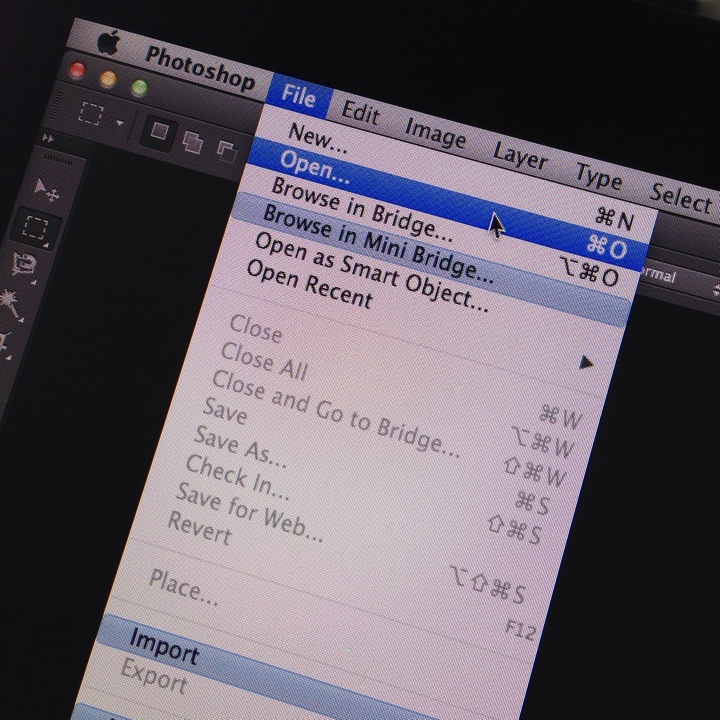Select the Rectangular Marquee tool in toolbox
This screenshot has height=720, width=720.
[36, 229]
